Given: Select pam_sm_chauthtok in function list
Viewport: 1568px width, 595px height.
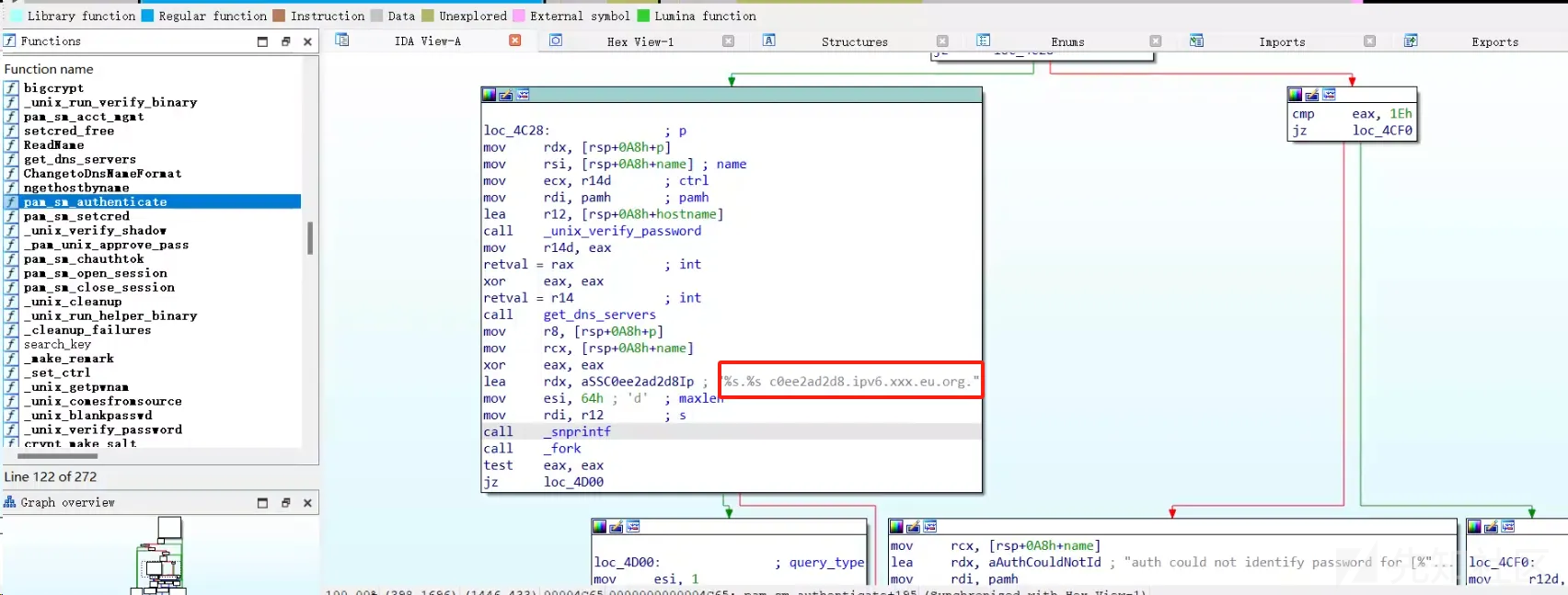Looking at the screenshot, I should pyautogui.click(x=84, y=258).
